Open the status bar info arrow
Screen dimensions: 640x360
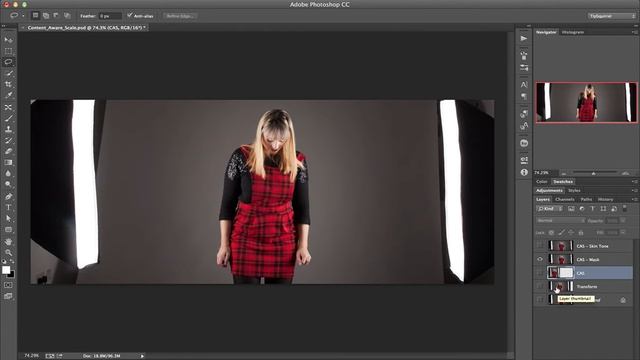tap(142, 356)
